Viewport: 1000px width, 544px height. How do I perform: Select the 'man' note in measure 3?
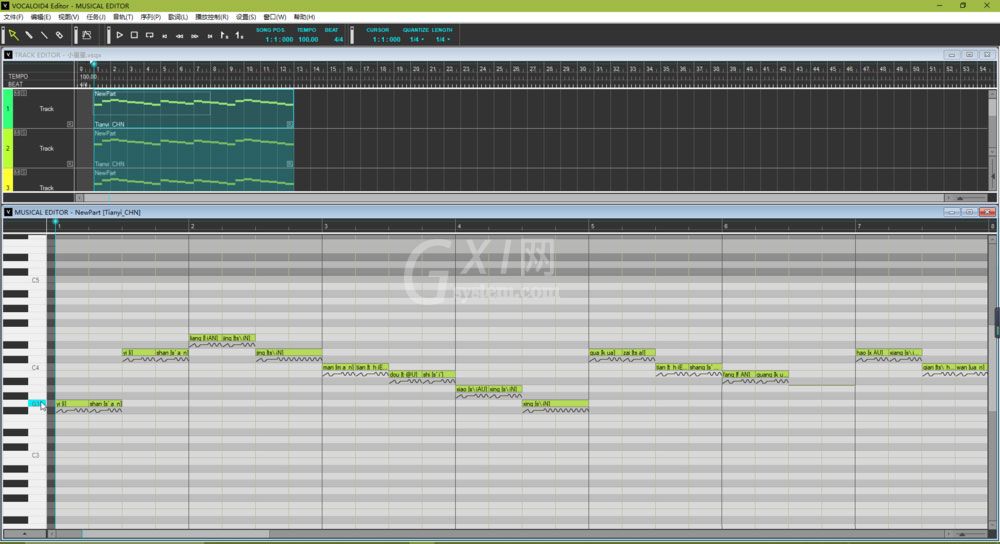(339, 367)
